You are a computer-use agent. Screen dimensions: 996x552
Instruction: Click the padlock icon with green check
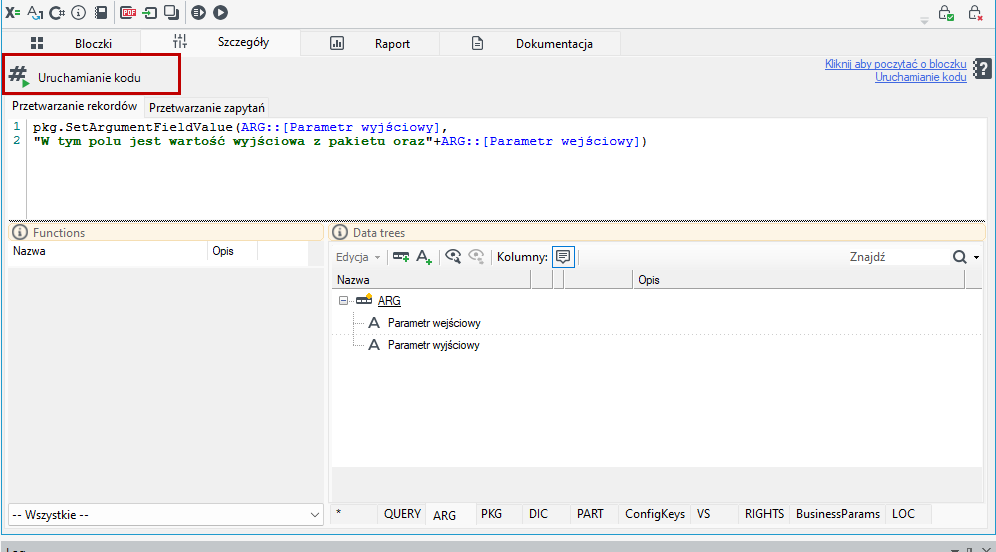click(946, 13)
